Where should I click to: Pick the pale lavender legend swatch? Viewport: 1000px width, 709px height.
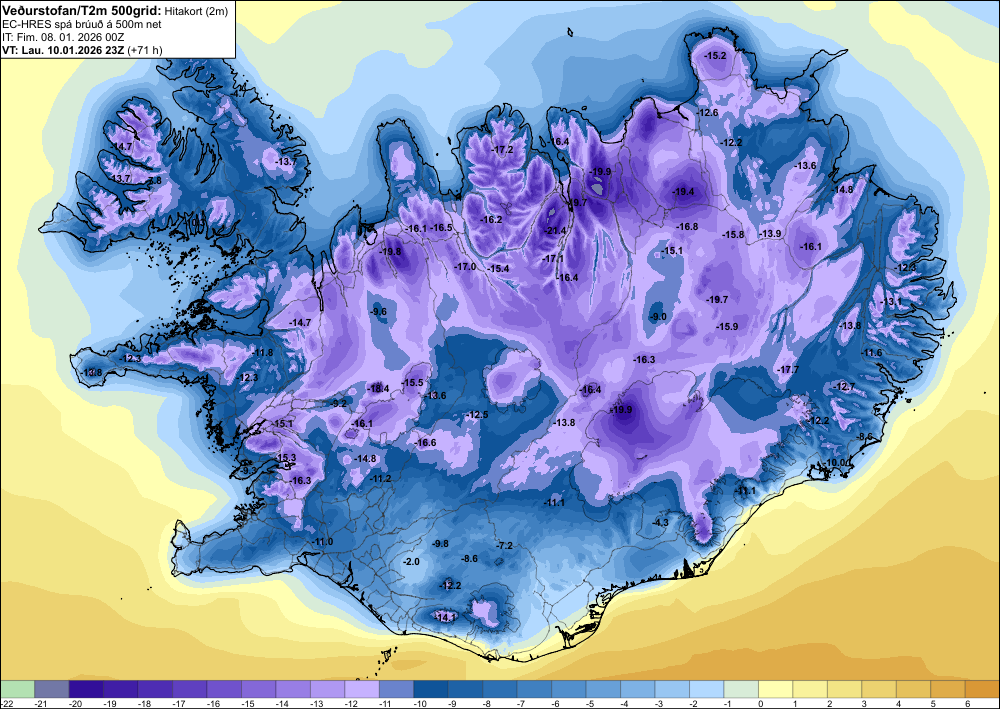[x=362, y=689]
